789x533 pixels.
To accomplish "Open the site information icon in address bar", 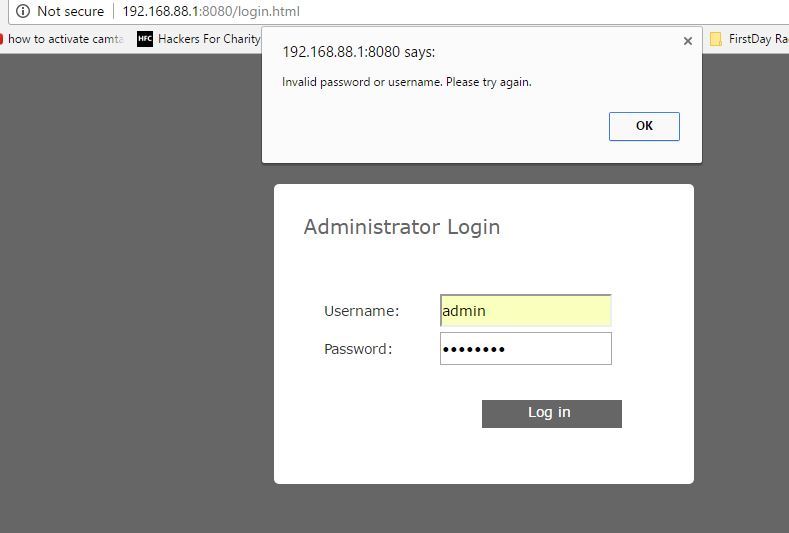I will tap(23, 11).
